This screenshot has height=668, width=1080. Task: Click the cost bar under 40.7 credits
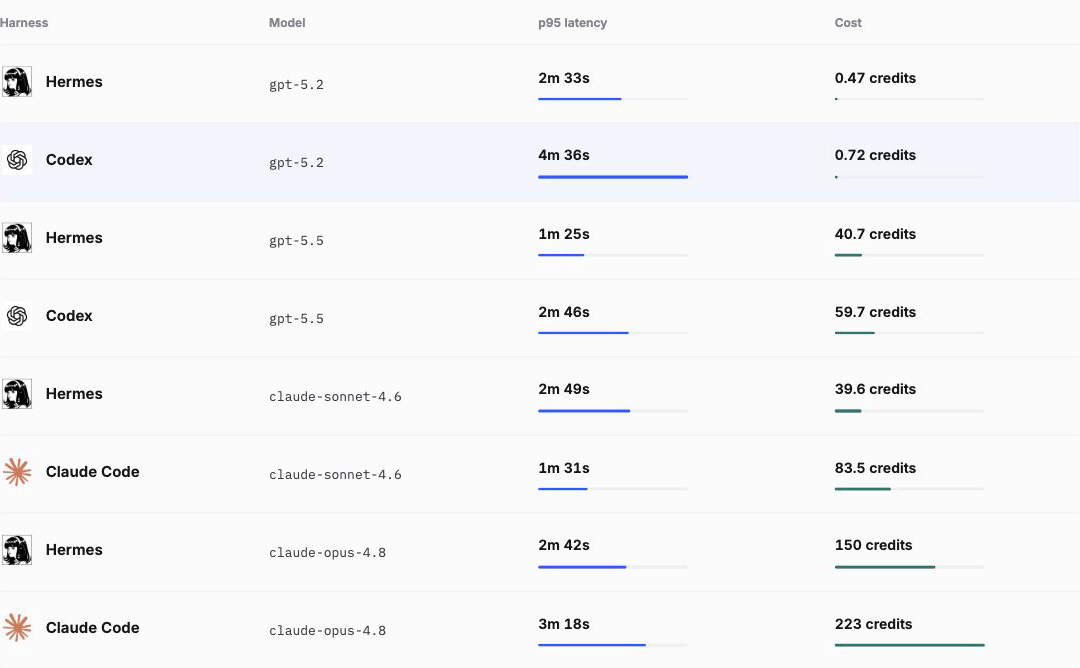pyautogui.click(x=909, y=255)
